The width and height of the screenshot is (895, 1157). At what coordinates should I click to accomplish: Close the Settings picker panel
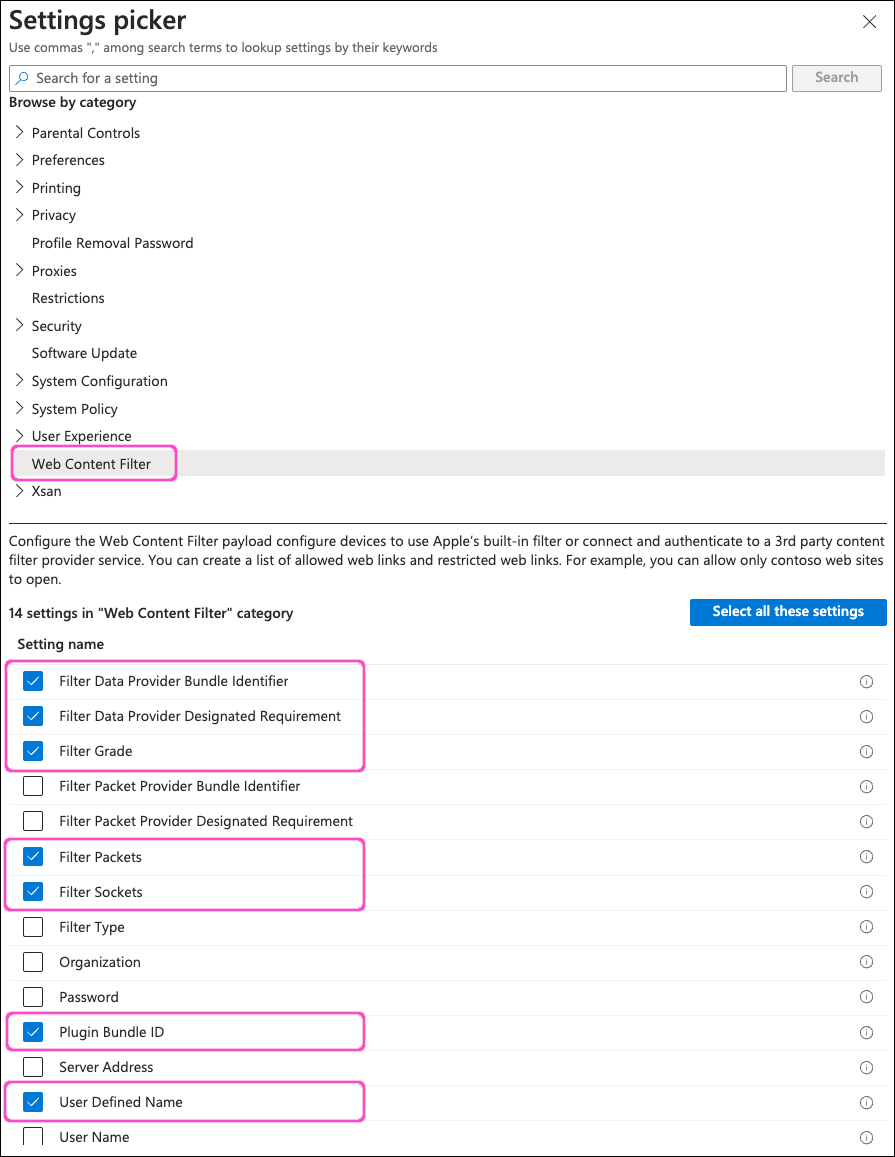coord(869,20)
